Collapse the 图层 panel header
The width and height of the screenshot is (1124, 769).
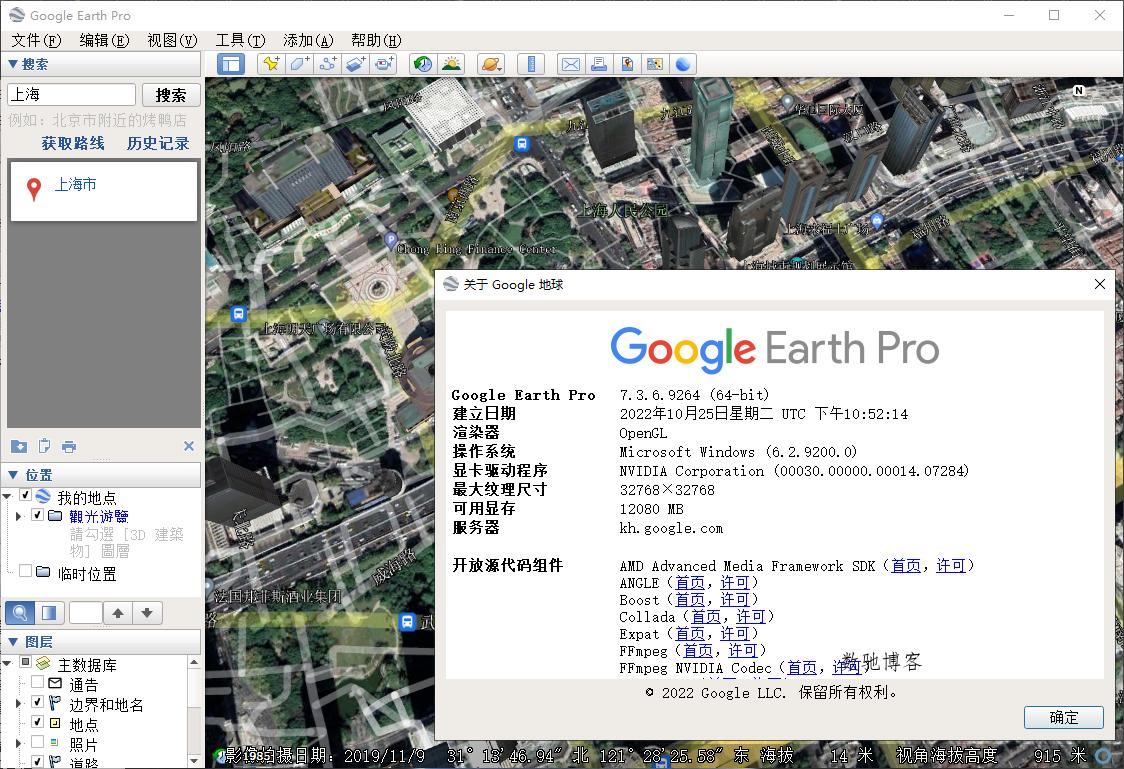coord(101,641)
